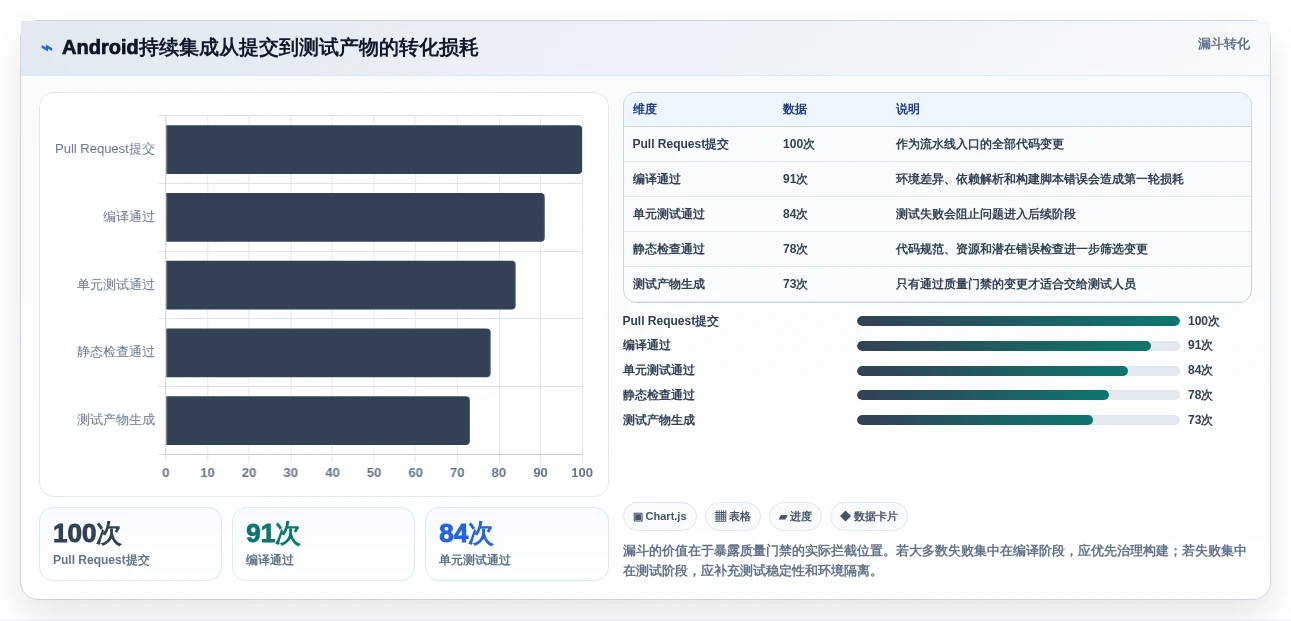Image resolution: width=1291 pixels, height=621 pixels.
Task: Click the 73次 cell in the table
Action: tap(795, 284)
